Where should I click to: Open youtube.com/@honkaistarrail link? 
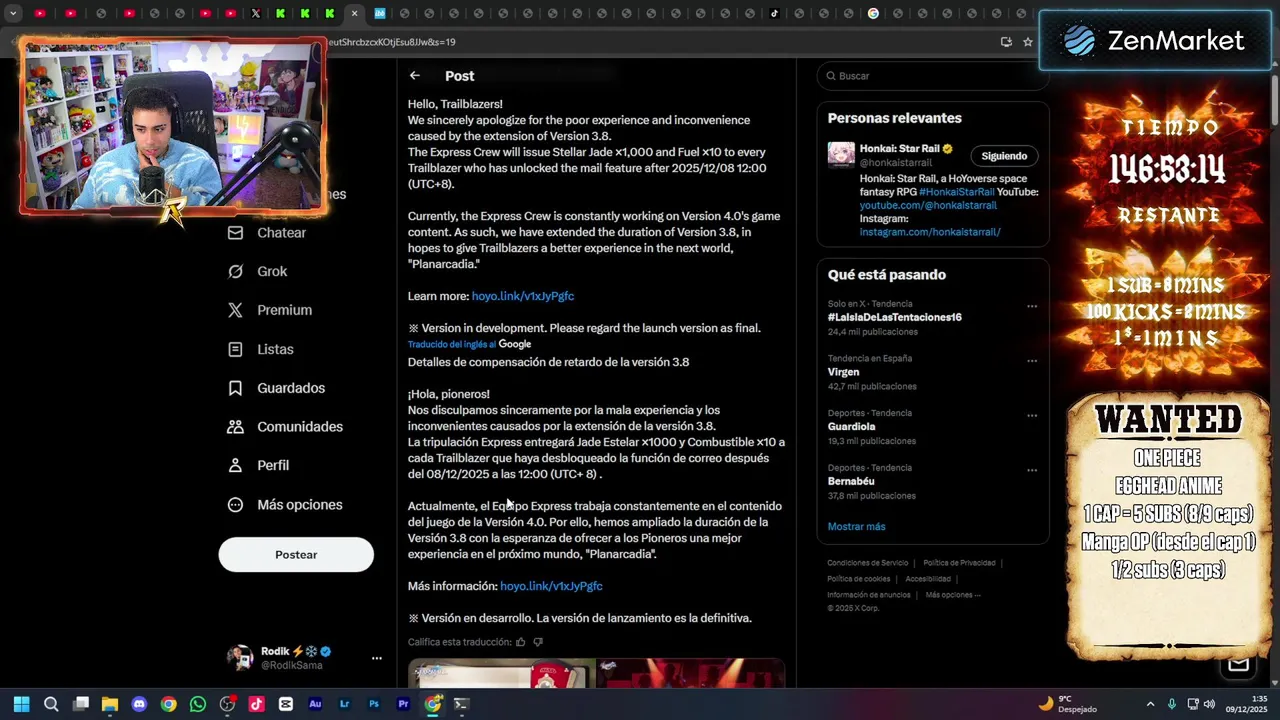pyautogui.click(x=928, y=205)
